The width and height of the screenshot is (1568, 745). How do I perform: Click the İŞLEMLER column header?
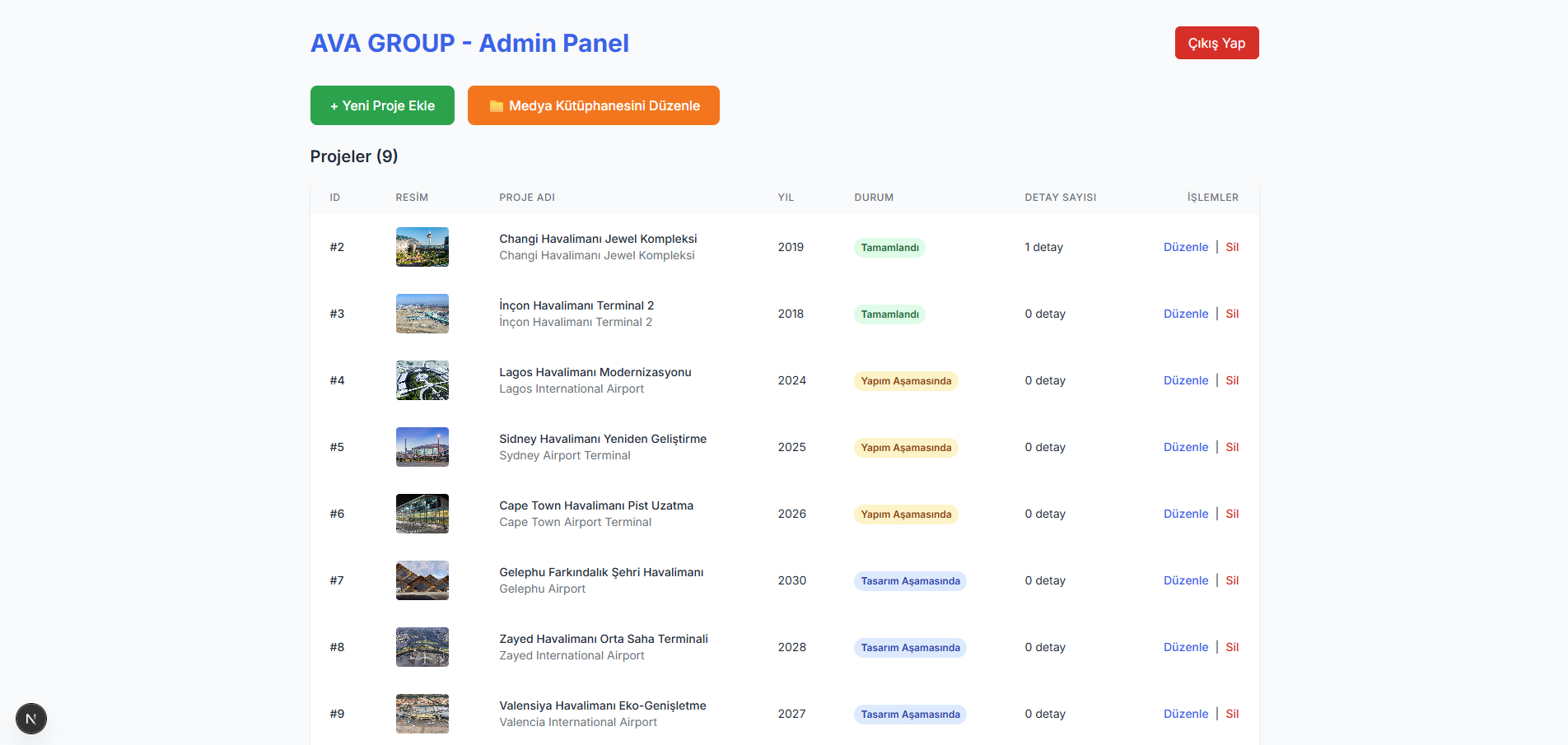pos(1212,198)
